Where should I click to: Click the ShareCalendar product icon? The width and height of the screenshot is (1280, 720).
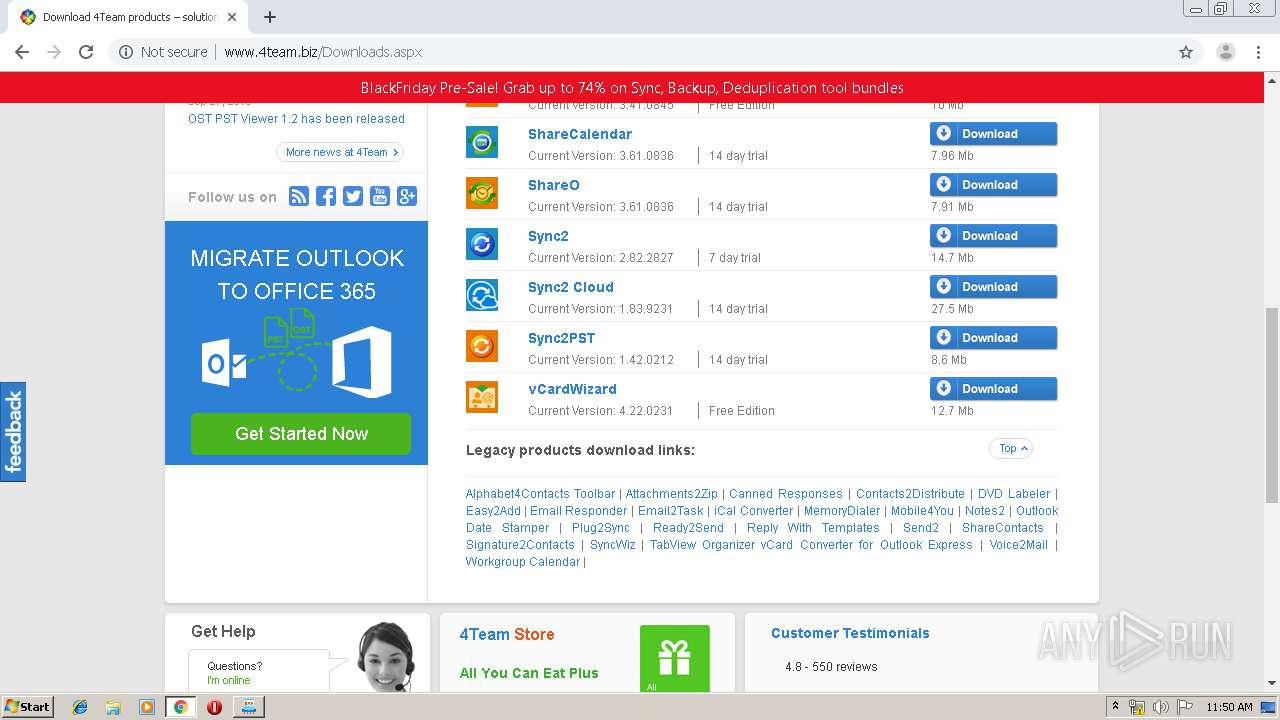point(482,142)
